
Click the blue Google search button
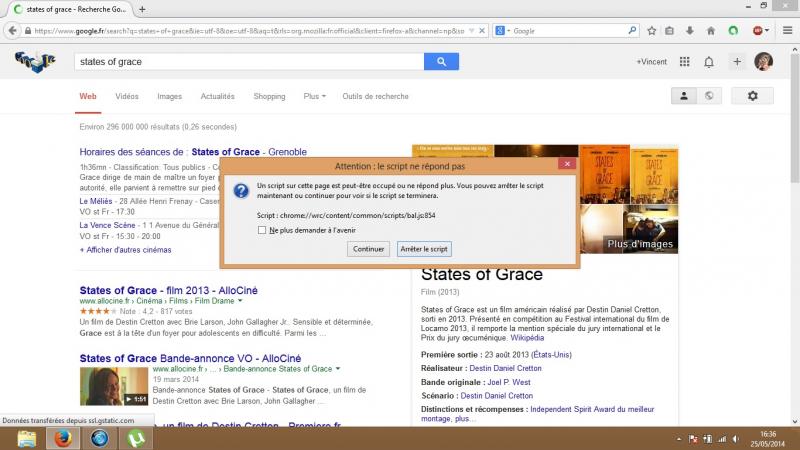441,62
